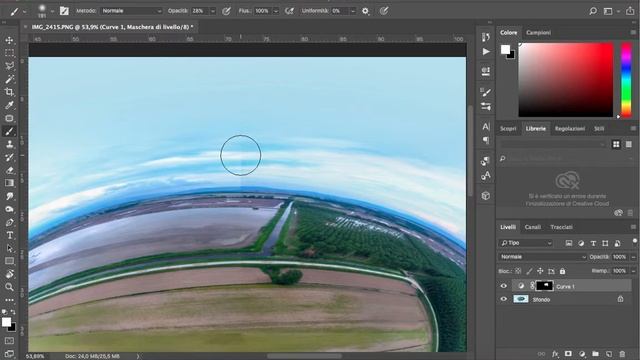
Task: Select the Path Selection tool
Action: [x=9, y=249]
